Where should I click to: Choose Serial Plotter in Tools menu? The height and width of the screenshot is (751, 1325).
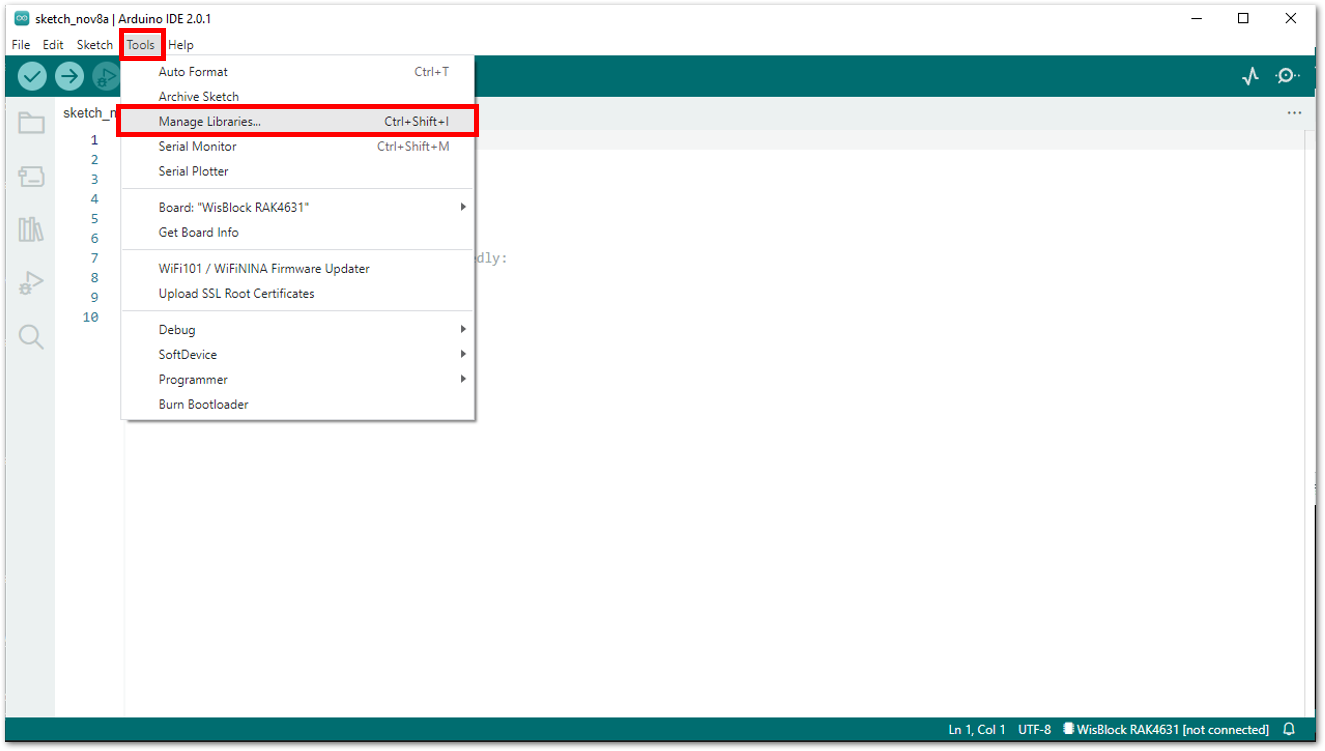pos(297,171)
